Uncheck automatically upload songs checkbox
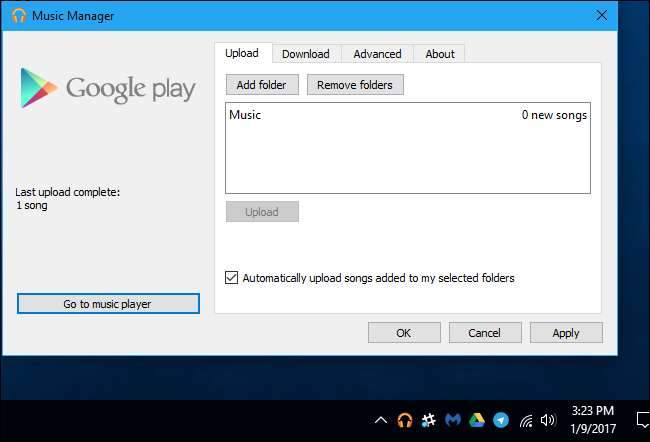Viewport: 650px width, 442px height. click(233, 278)
